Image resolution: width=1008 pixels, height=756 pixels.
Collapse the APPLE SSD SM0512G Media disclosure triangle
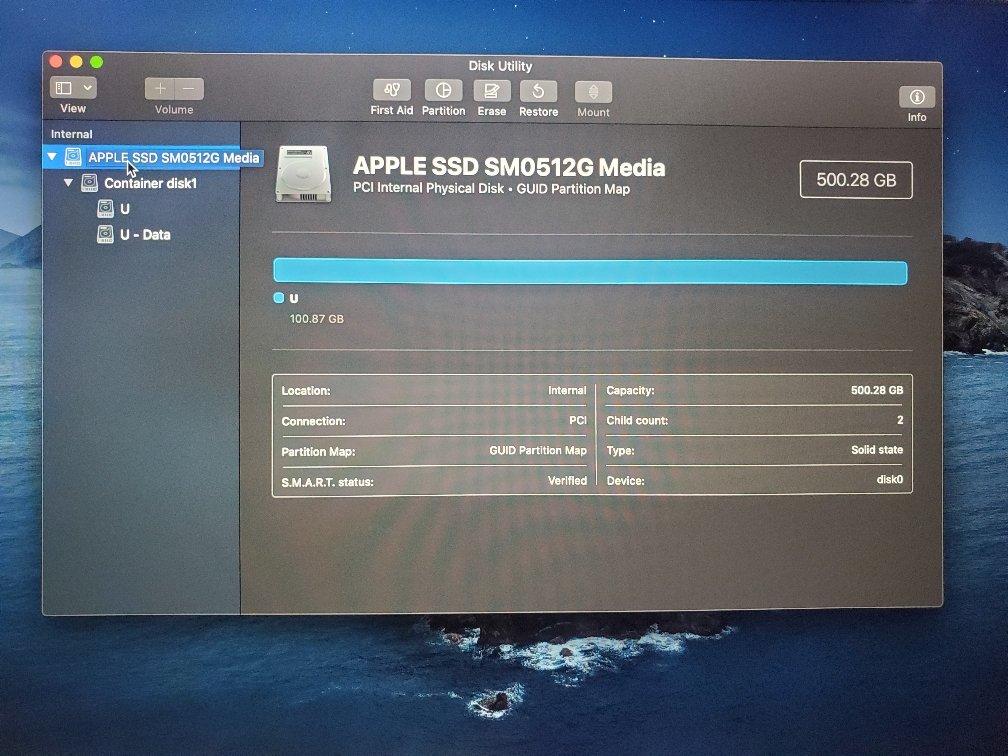[x=52, y=156]
